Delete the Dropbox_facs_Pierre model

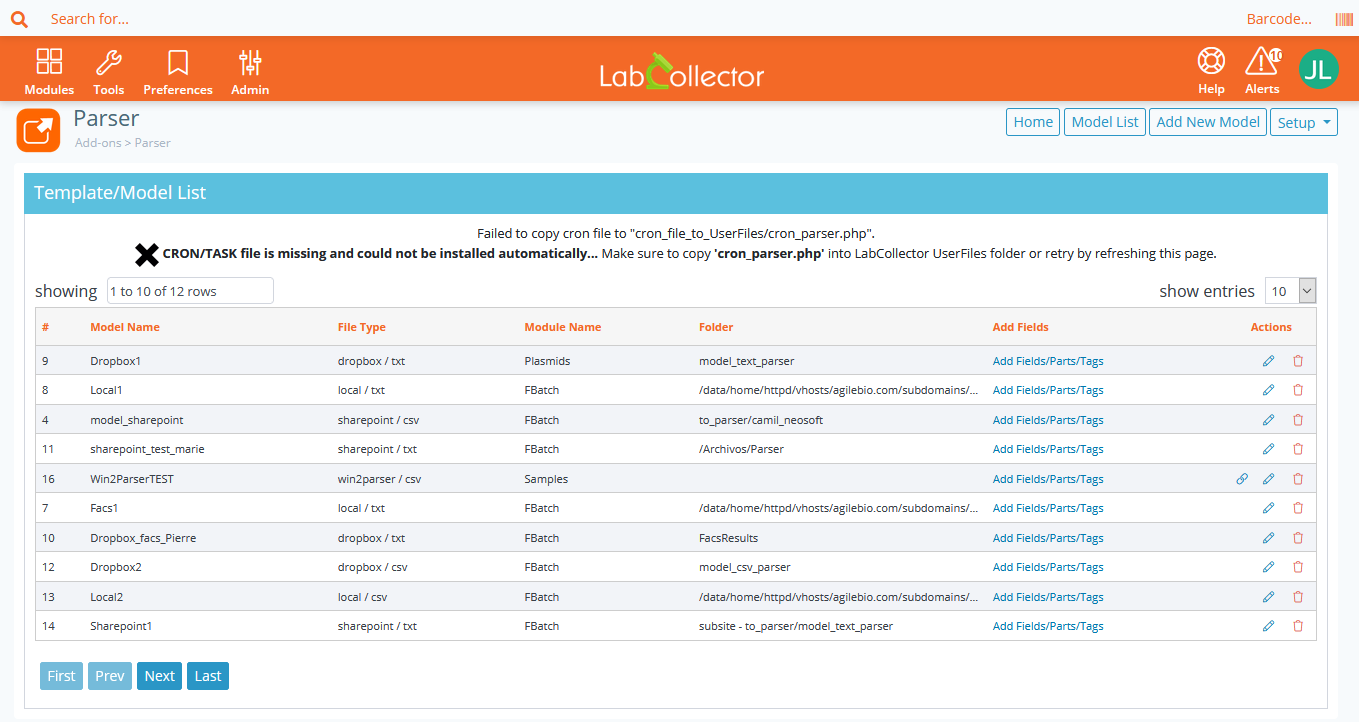click(1298, 538)
